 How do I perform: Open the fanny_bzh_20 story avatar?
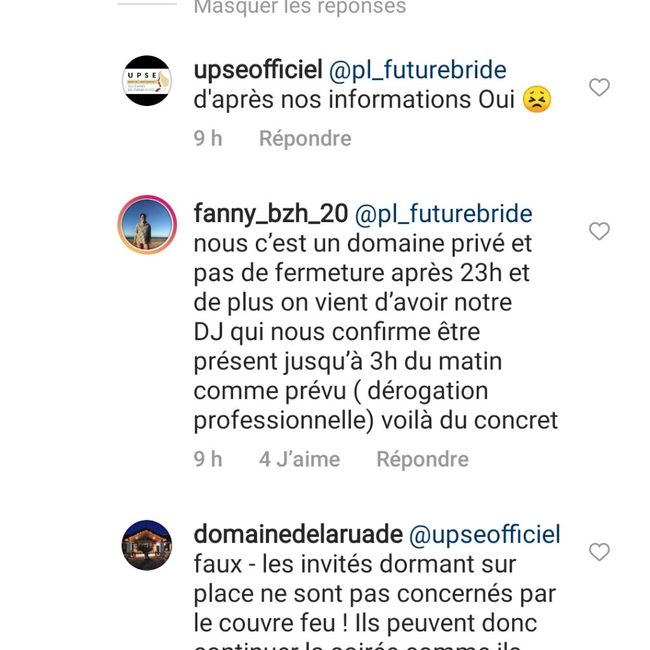147,224
